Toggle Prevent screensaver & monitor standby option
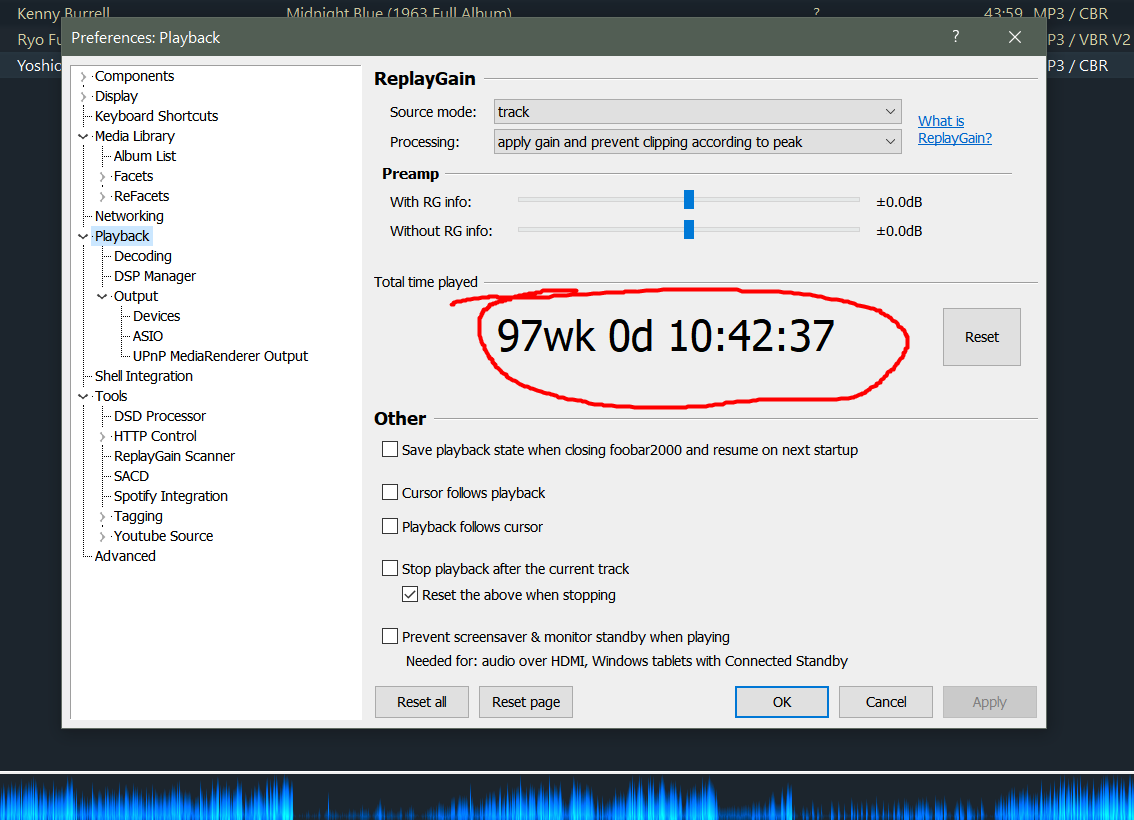 390,637
